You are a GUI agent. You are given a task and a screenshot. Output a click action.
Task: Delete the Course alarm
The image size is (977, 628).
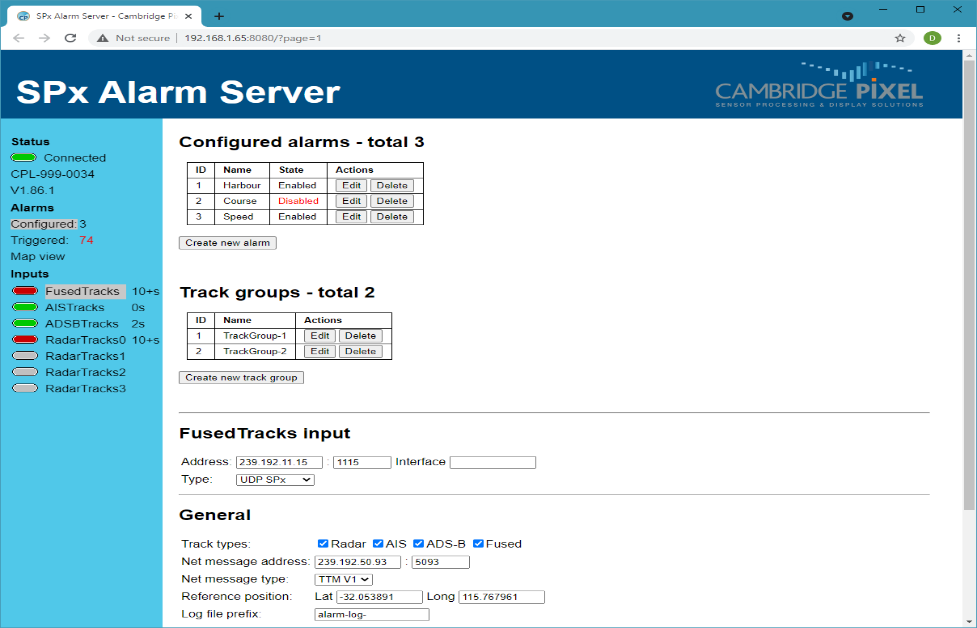pos(392,201)
